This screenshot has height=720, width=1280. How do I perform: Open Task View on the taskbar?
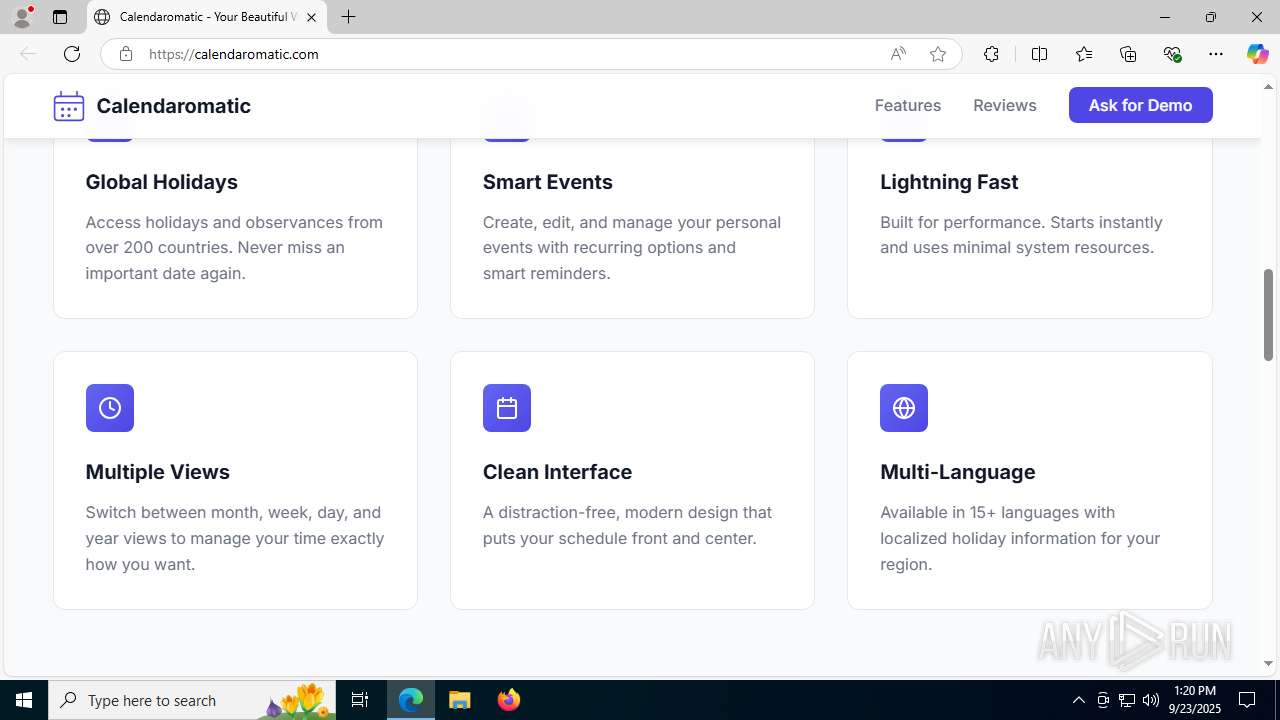360,700
